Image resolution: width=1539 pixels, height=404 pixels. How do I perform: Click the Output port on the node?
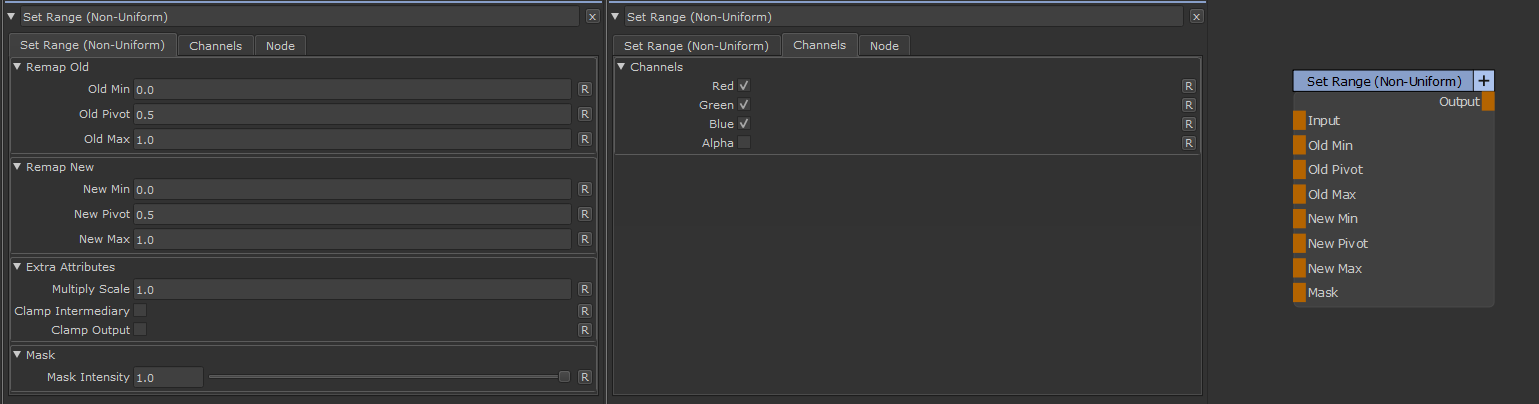1488,102
